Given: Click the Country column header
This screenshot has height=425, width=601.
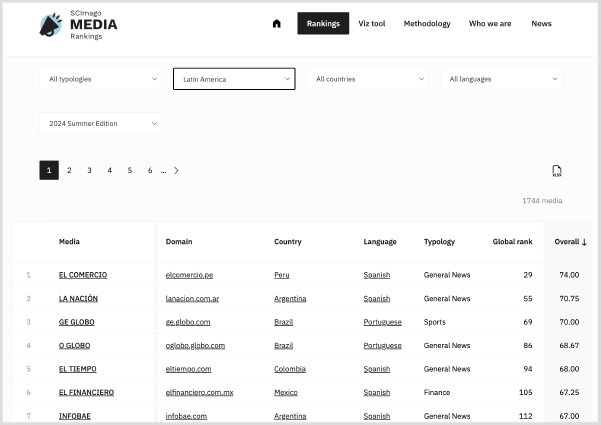Looking at the screenshot, I should (288, 241).
